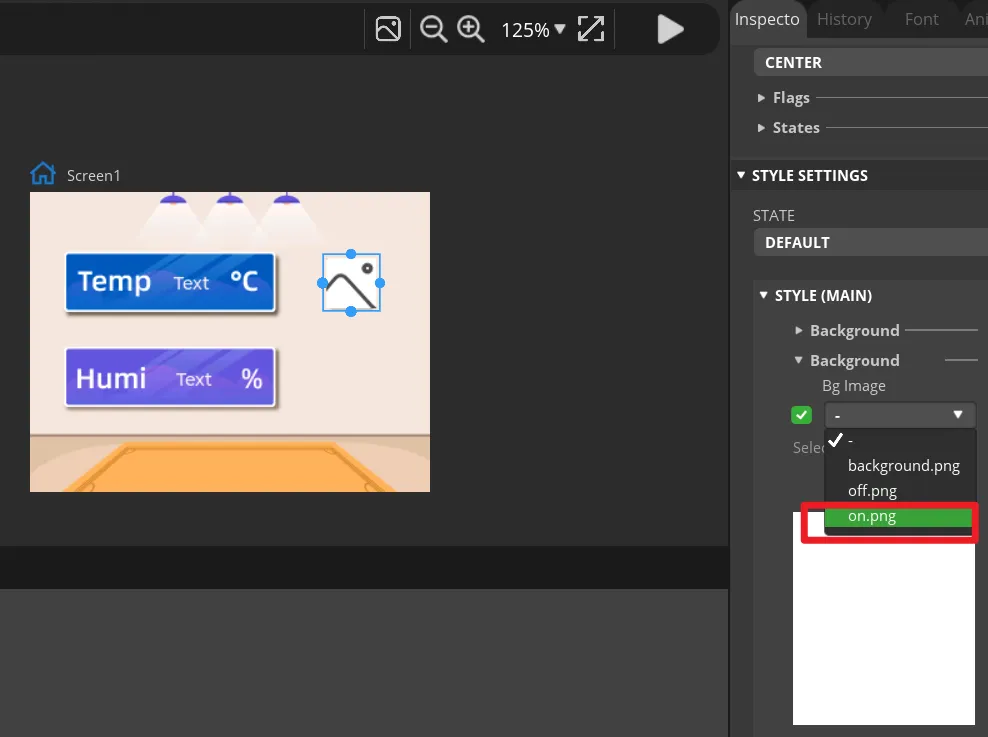The width and height of the screenshot is (988, 737).
Task: Click the screenshot image icon in toolbar
Action: [388, 29]
